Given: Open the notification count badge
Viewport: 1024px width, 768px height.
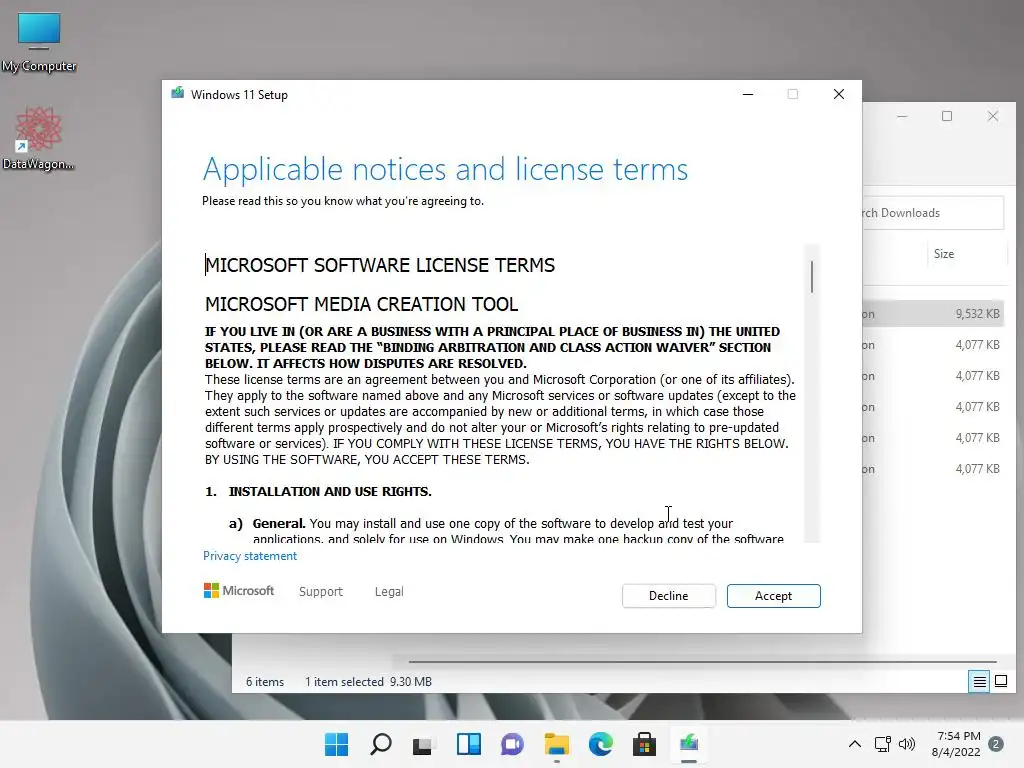Looking at the screenshot, I should coord(996,744).
